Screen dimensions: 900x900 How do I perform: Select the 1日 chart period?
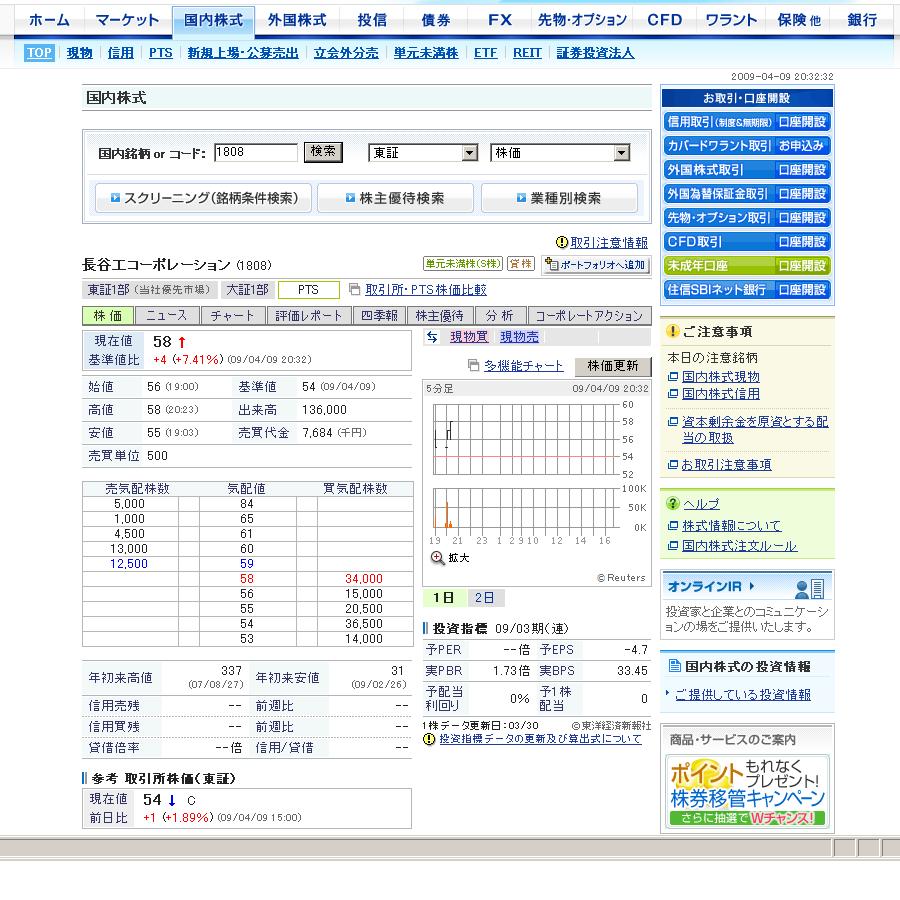(x=443, y=598)
